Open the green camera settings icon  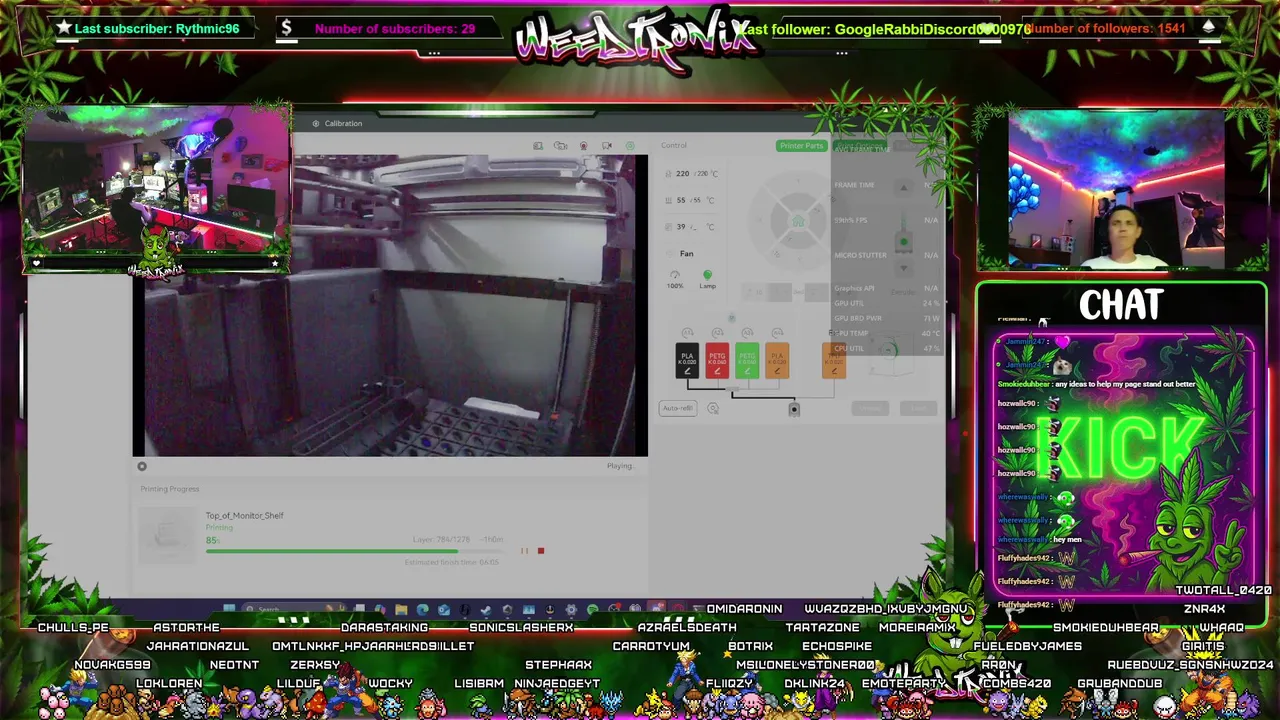[630, 146]
